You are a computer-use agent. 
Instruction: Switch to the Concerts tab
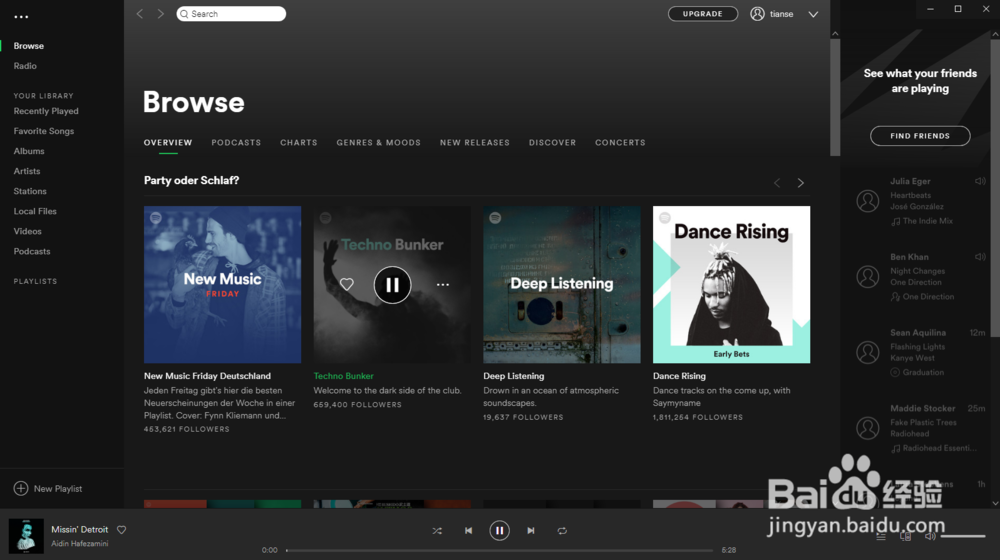620,143
